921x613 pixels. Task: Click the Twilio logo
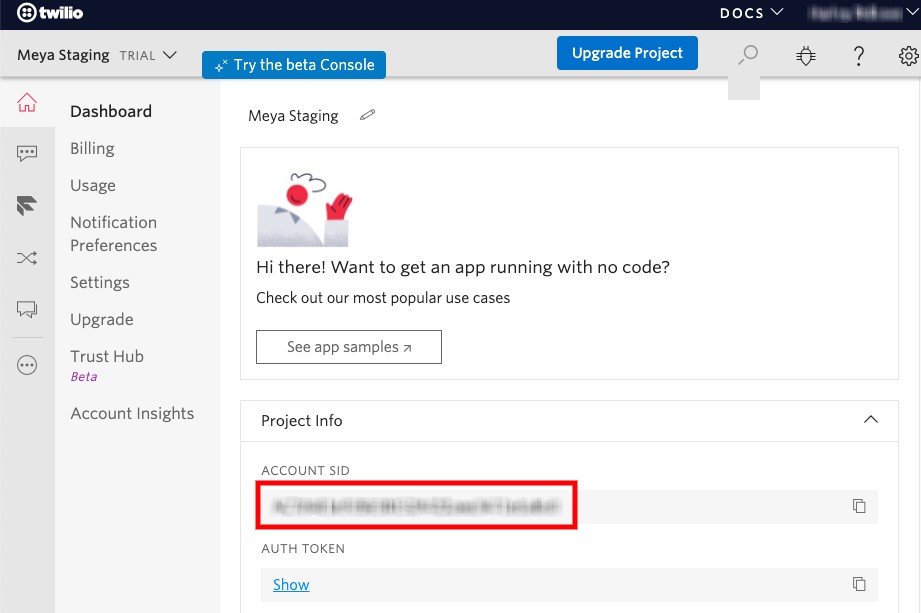tap(50, 12)
